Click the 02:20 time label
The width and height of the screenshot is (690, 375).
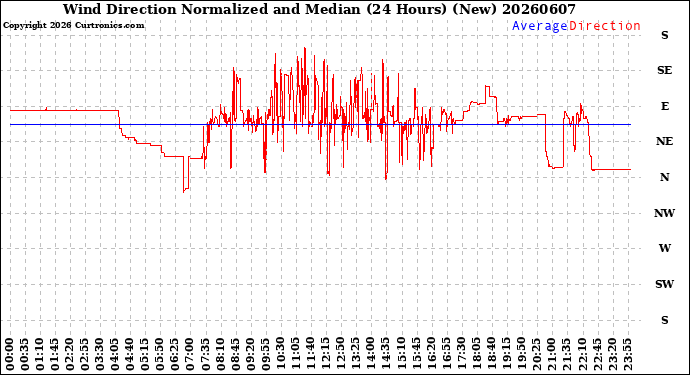70,354
